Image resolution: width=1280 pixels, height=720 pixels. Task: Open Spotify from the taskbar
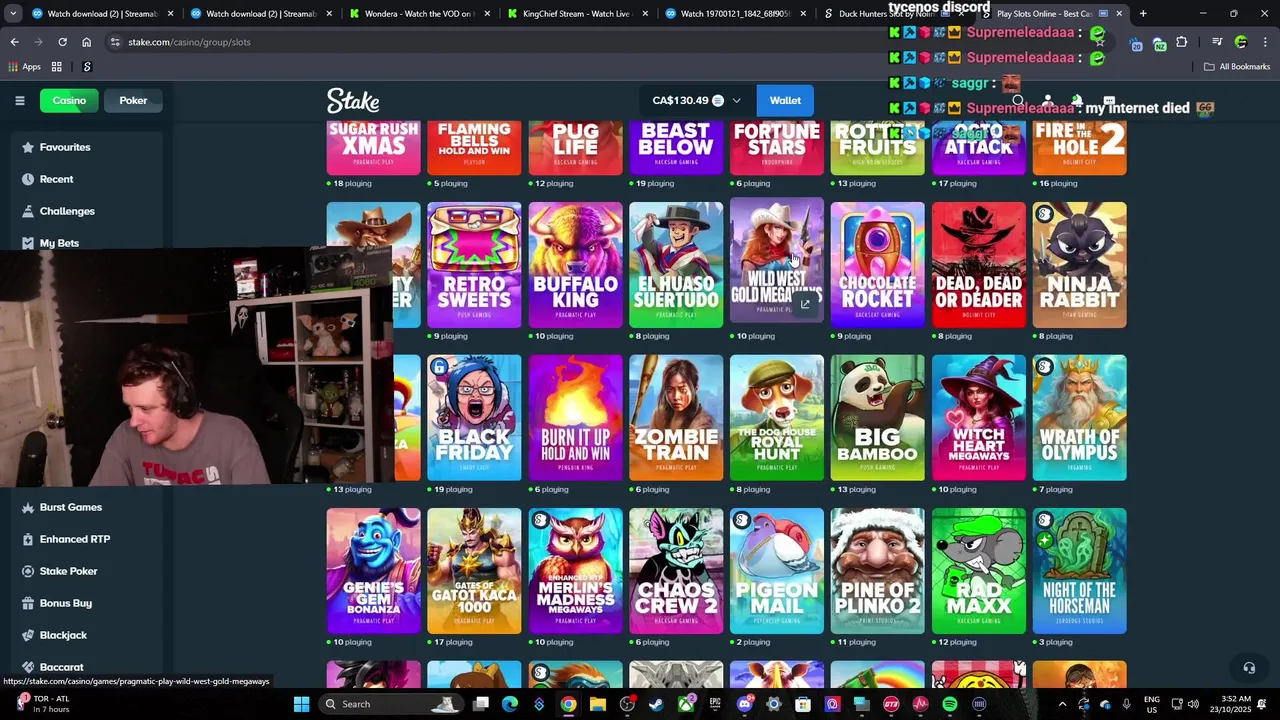[949, 704]
